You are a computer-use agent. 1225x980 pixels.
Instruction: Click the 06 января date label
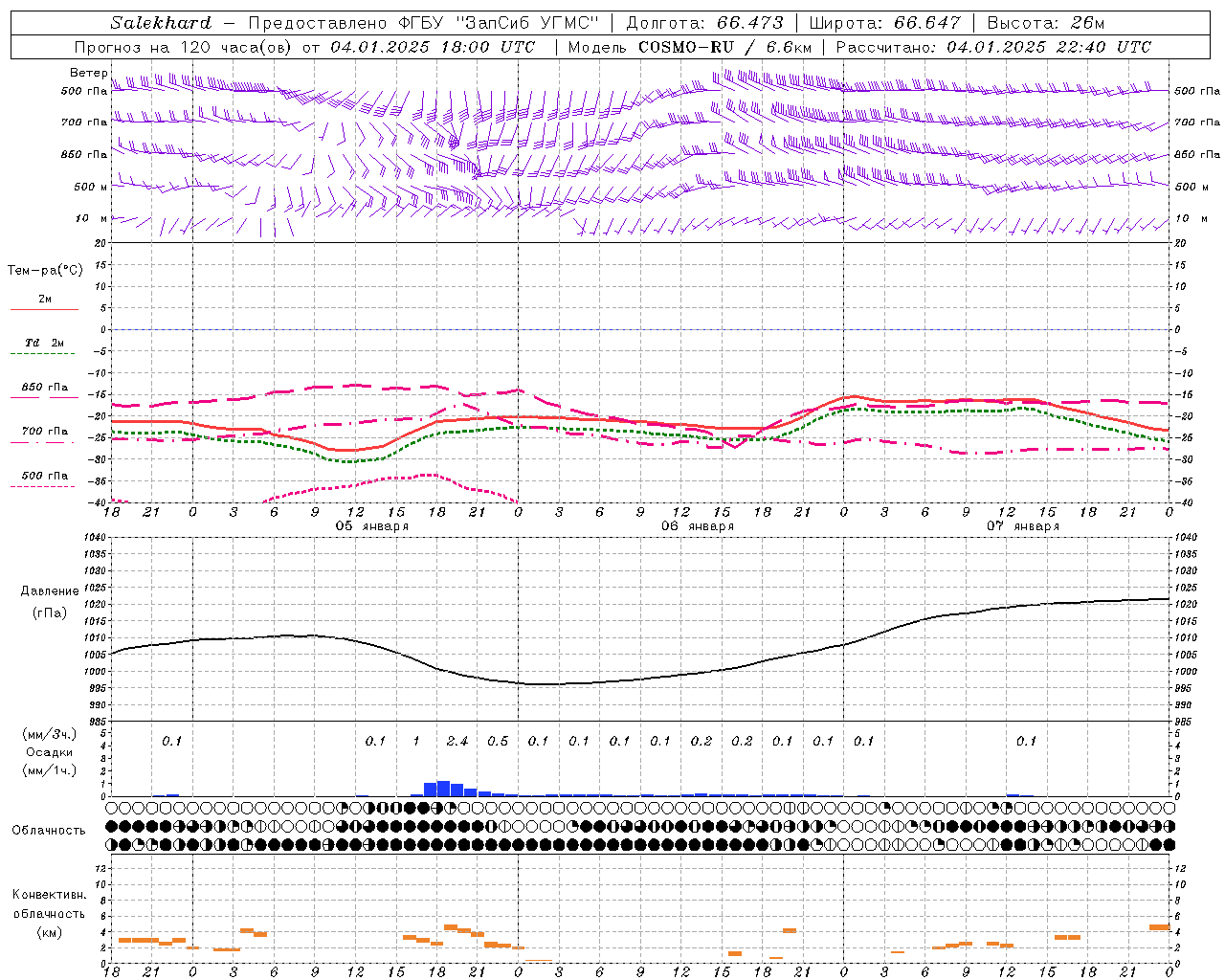tap(698, 526)
